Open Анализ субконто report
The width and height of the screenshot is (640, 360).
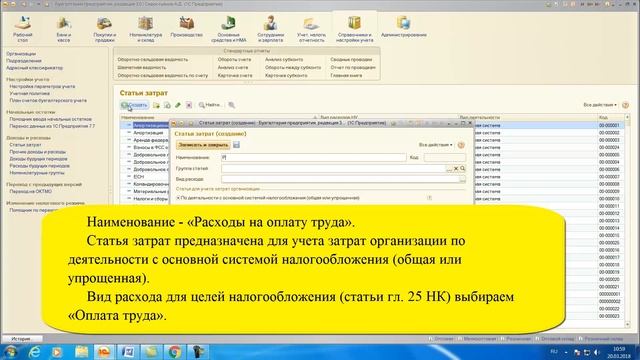pyautogui.click(x=284, y=60)
